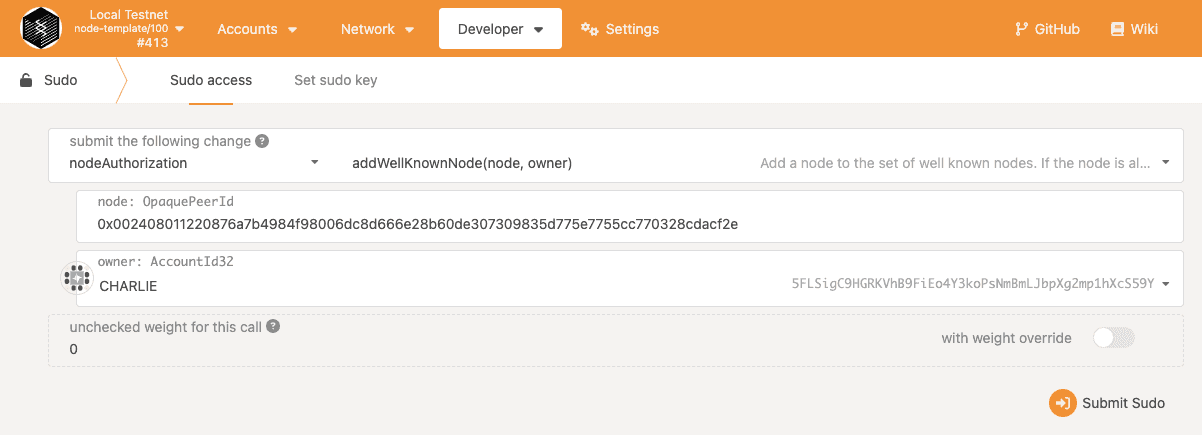Open the Wiki link
Image resolution: width=1202 pixels, height=435 pixels.
coord(1135,29)
